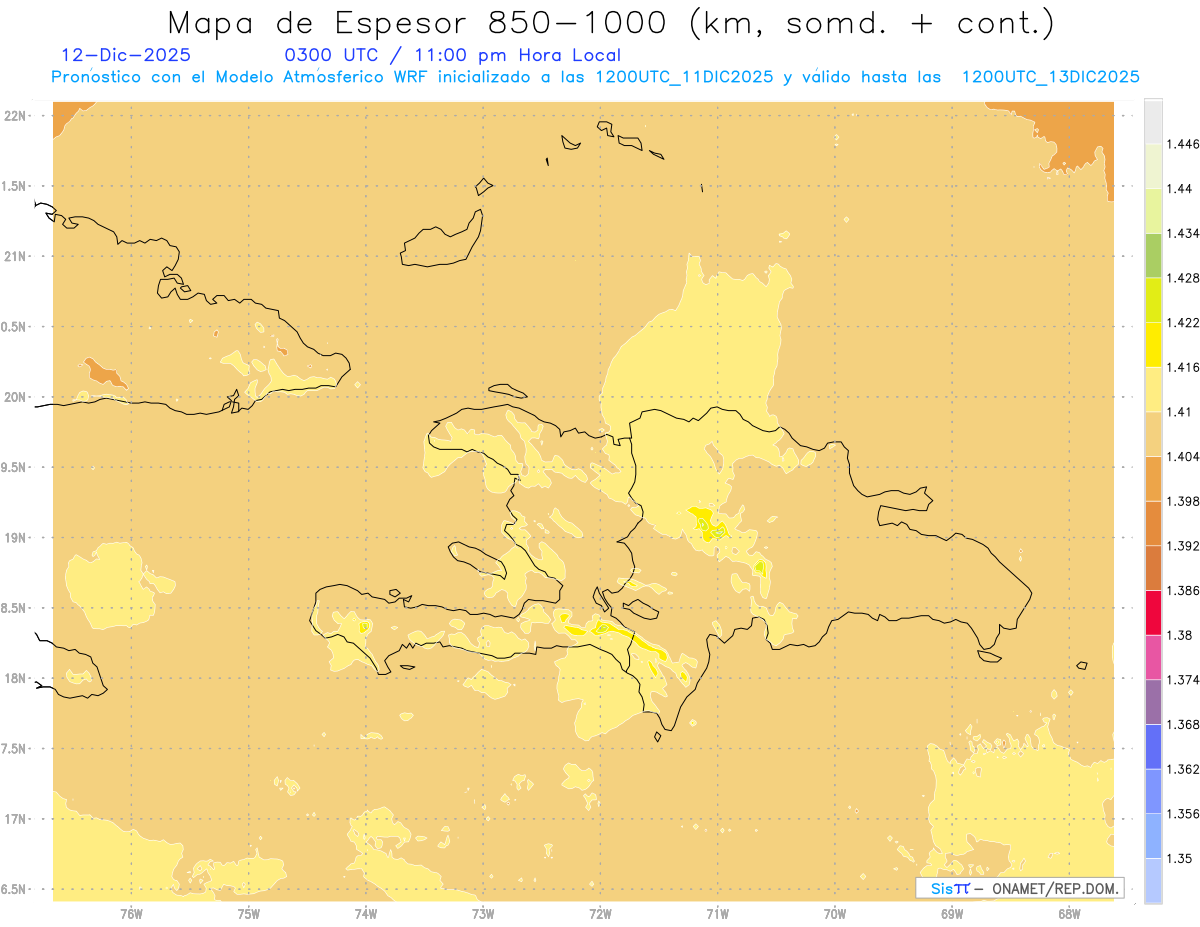Viewport: 1200px width, 927px height.
Task: Click the color bar value '1.35'
Action: 1179,858
